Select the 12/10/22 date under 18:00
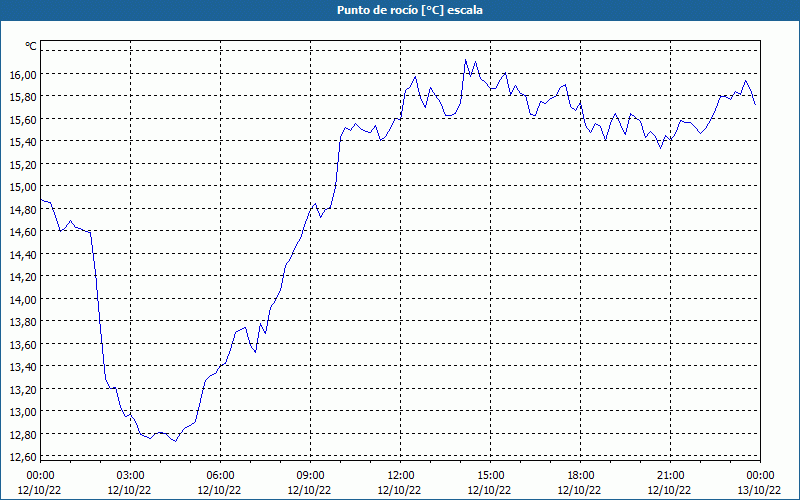Image resolution: width=800 pixels, height=500 pixels. pyautogui.click(x=580, y=490)
